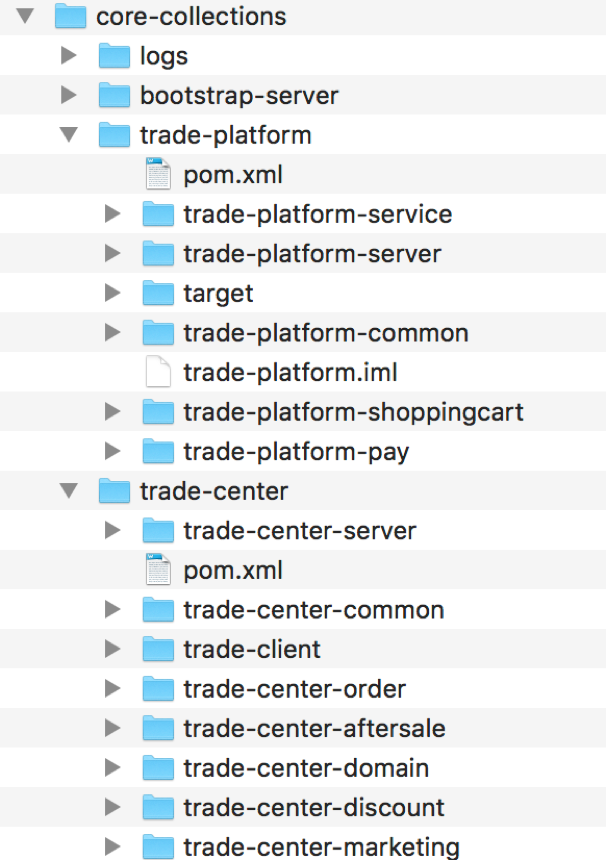This screenshot has width=606, height=860.
Task: Select the trade-center-aftersale folder name
Action: [314, 728]
